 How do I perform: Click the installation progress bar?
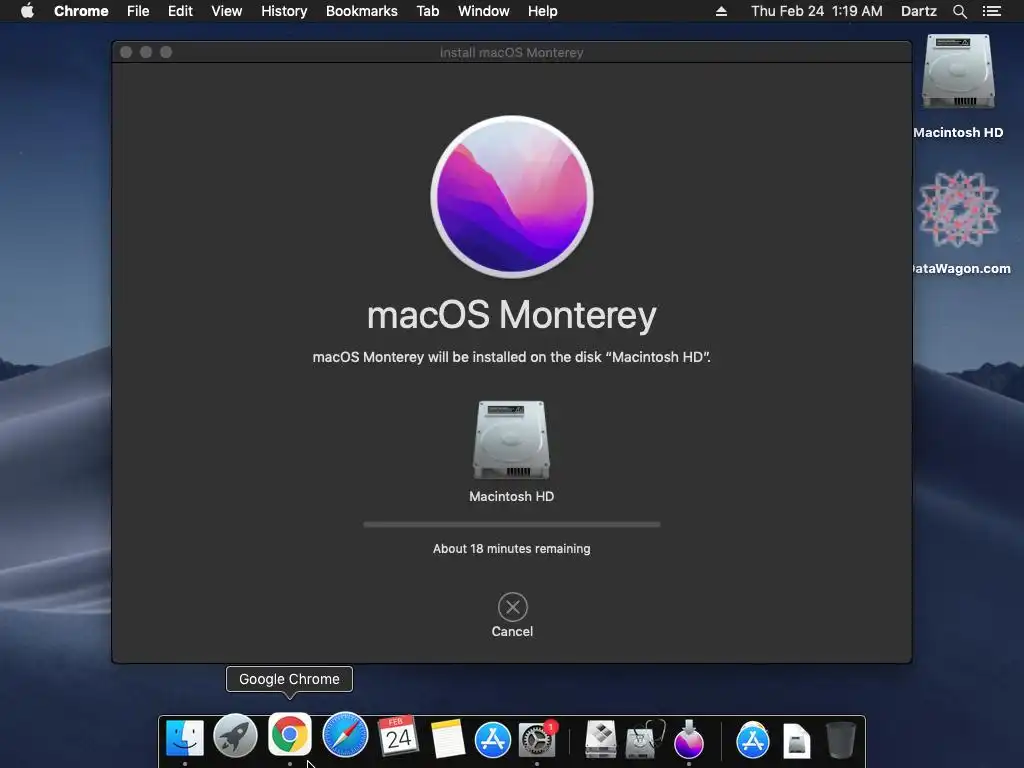pyautogui.click(x=512, y=524)
